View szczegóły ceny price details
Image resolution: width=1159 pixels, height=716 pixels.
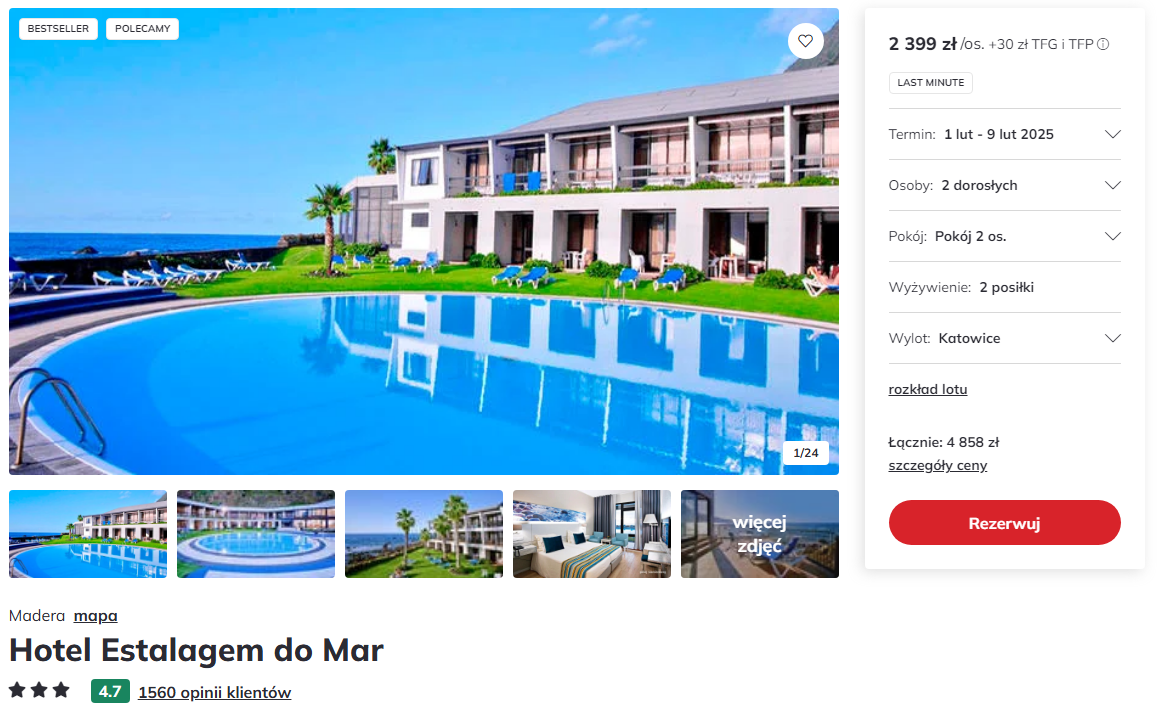(x=937, y=466)
